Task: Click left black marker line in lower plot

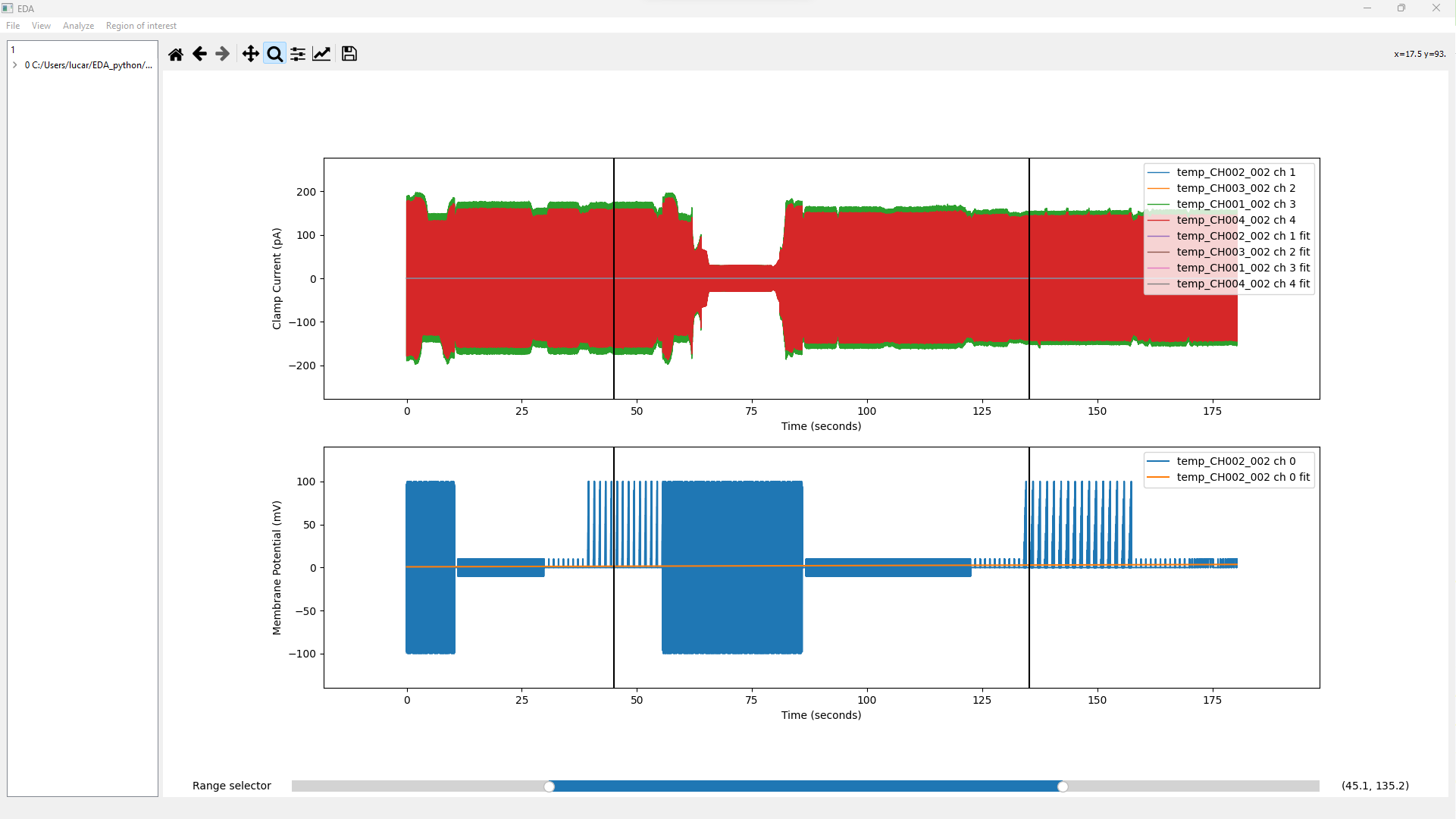Action: [x=614, y=567]
